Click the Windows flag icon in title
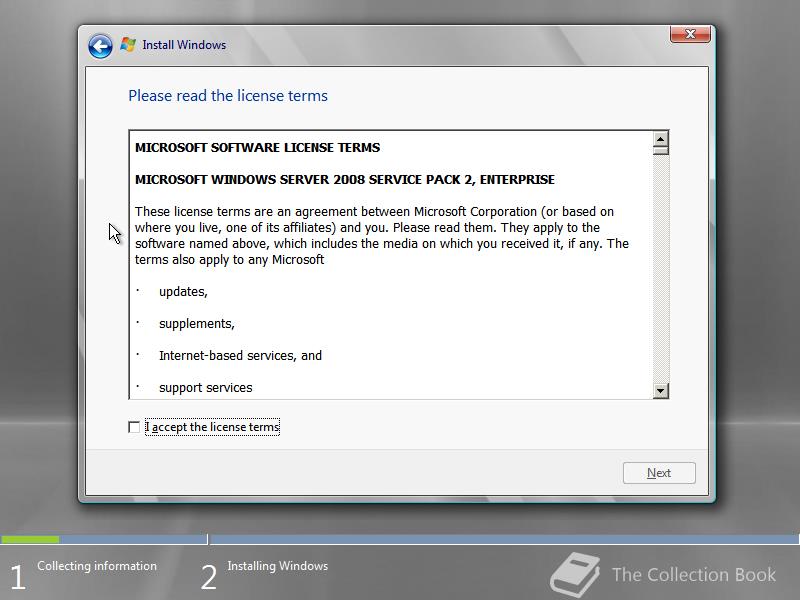The height and width of the screenshot is (600, 800). (128, 45)
